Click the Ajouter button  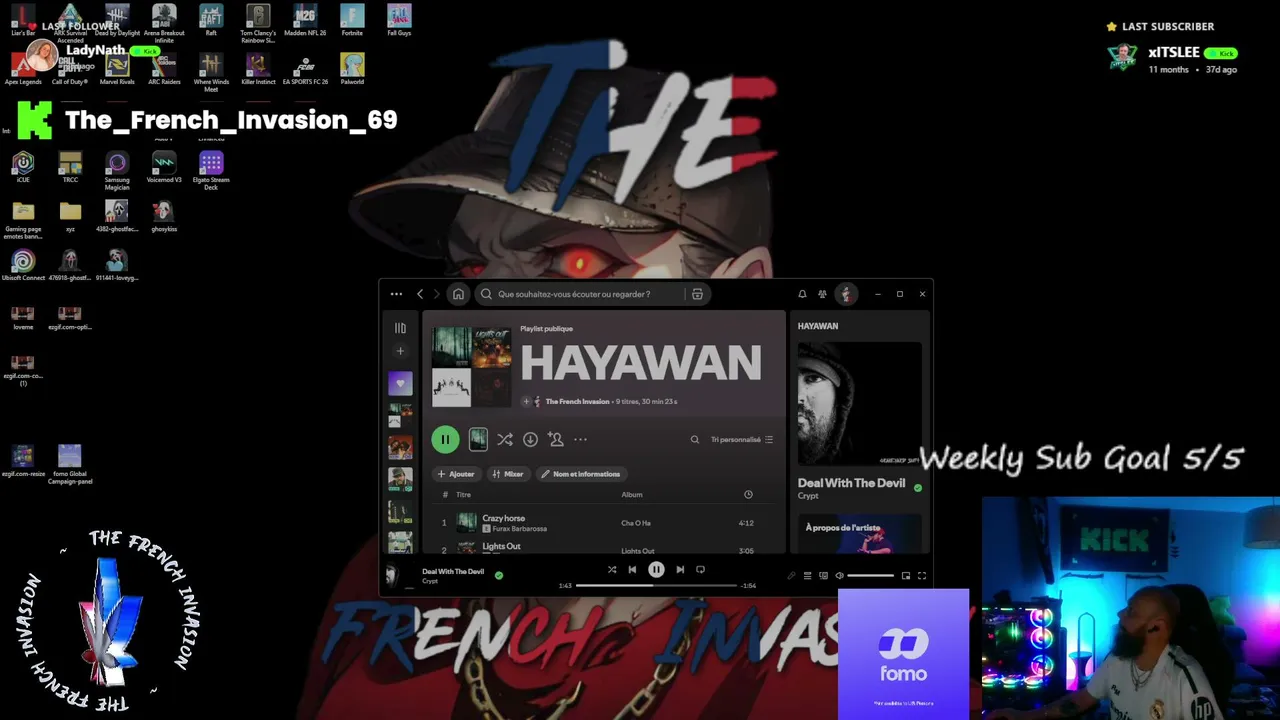coord(456,474)
